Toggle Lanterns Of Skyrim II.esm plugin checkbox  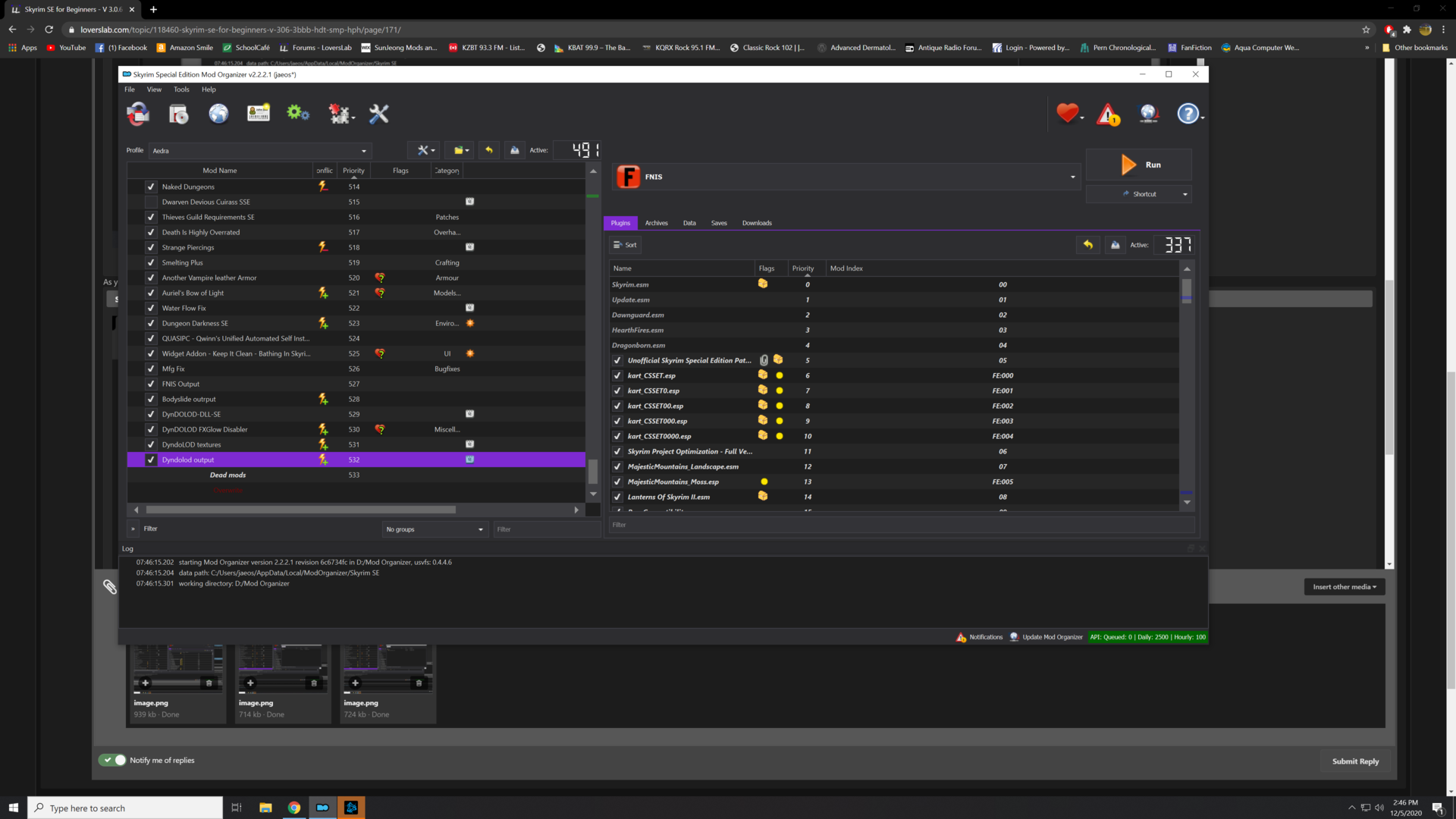[x=617, y=497]
